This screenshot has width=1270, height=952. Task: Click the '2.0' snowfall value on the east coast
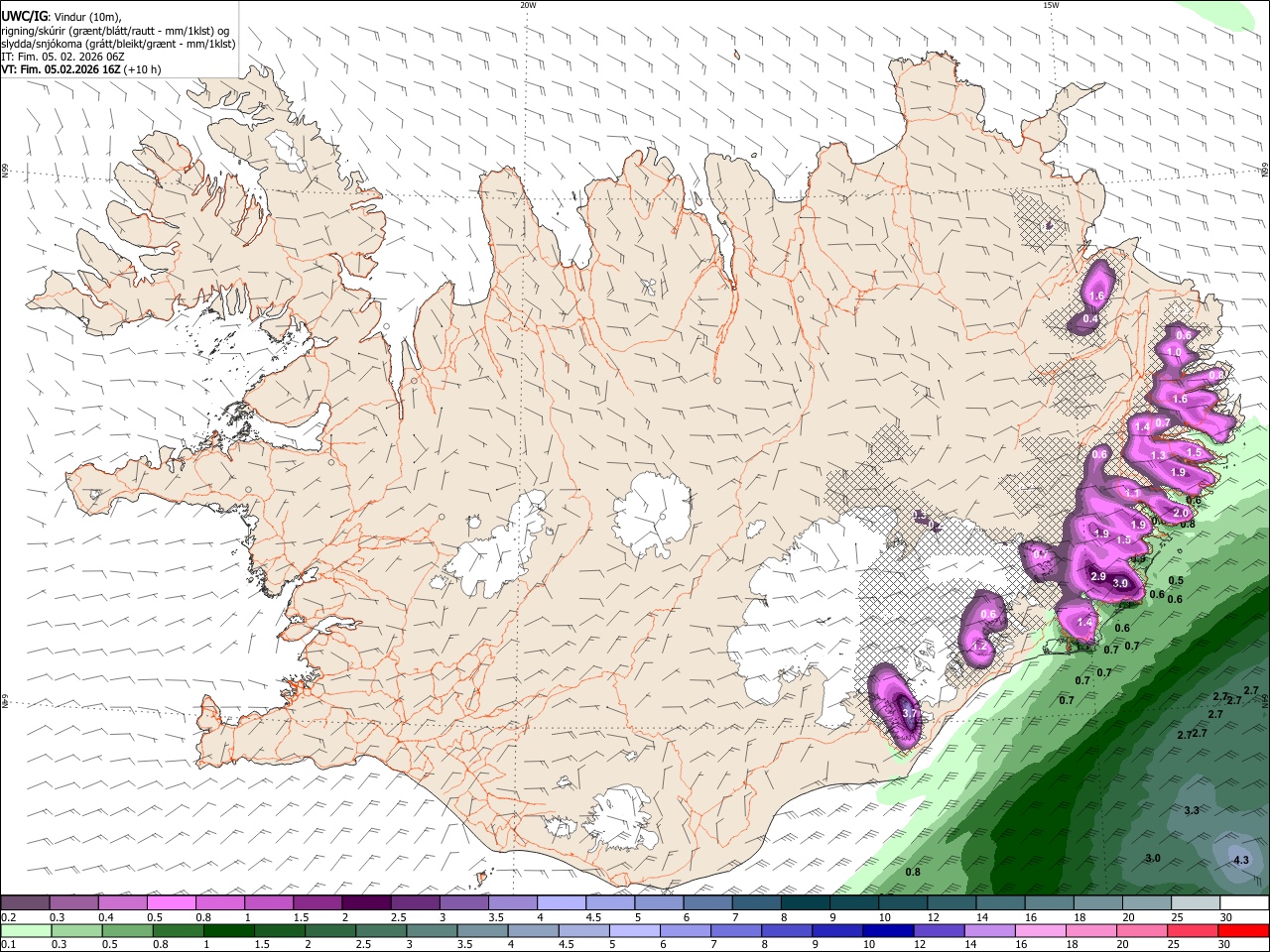tap(1181, 512)
